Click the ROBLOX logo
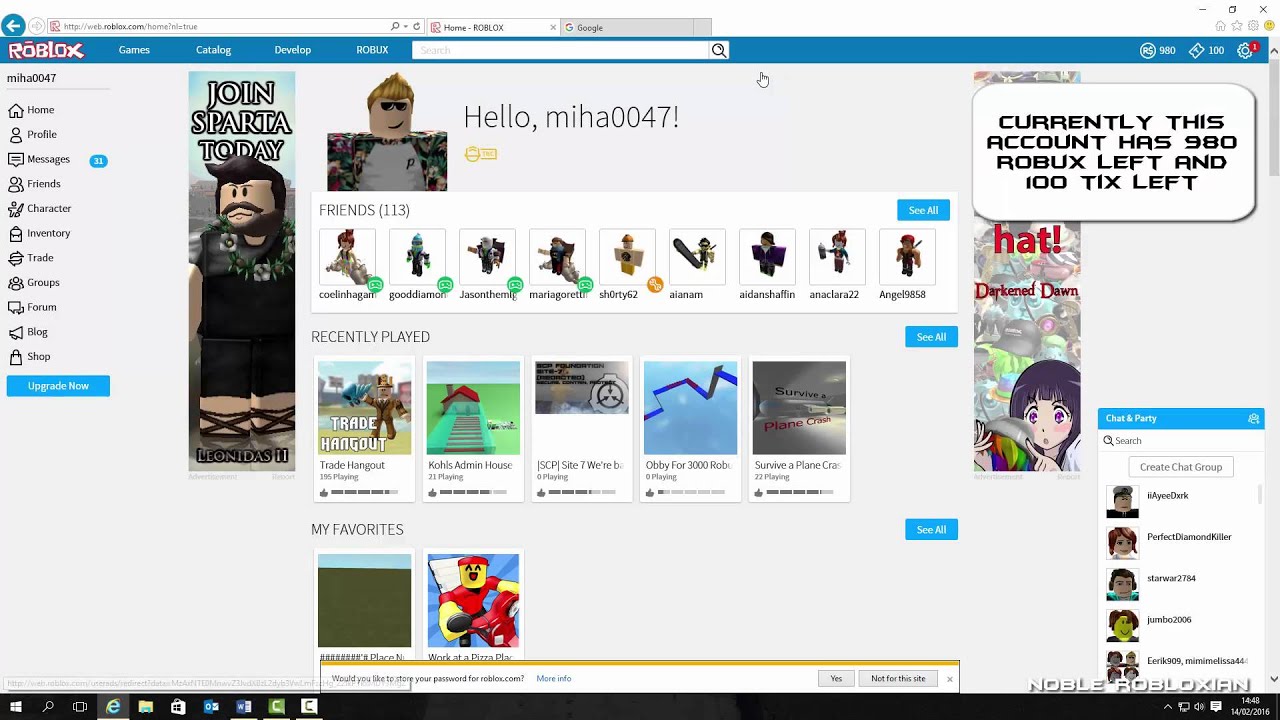 click(46, 50)
